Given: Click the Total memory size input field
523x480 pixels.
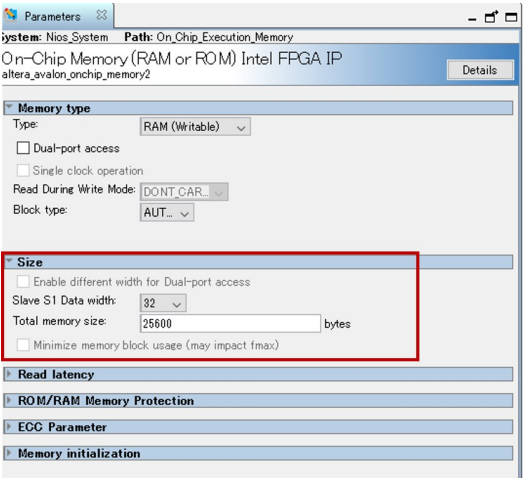Looking at the screenshot, I should (230, 324).
